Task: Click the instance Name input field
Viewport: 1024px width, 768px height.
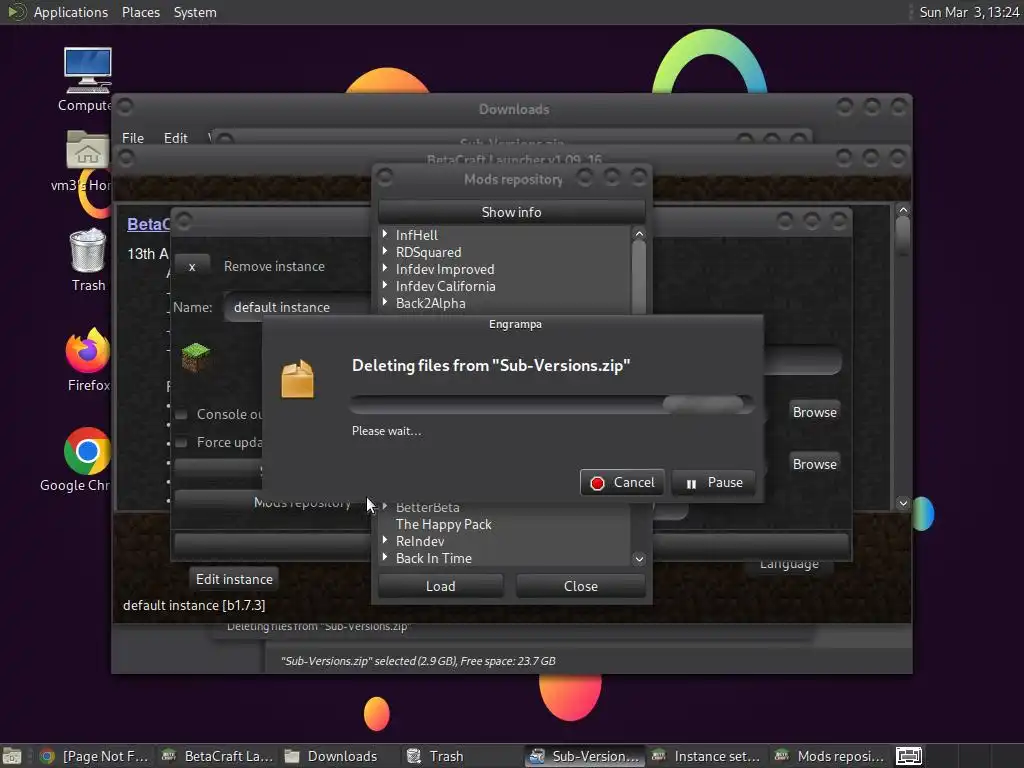Action: pos(297,307)
